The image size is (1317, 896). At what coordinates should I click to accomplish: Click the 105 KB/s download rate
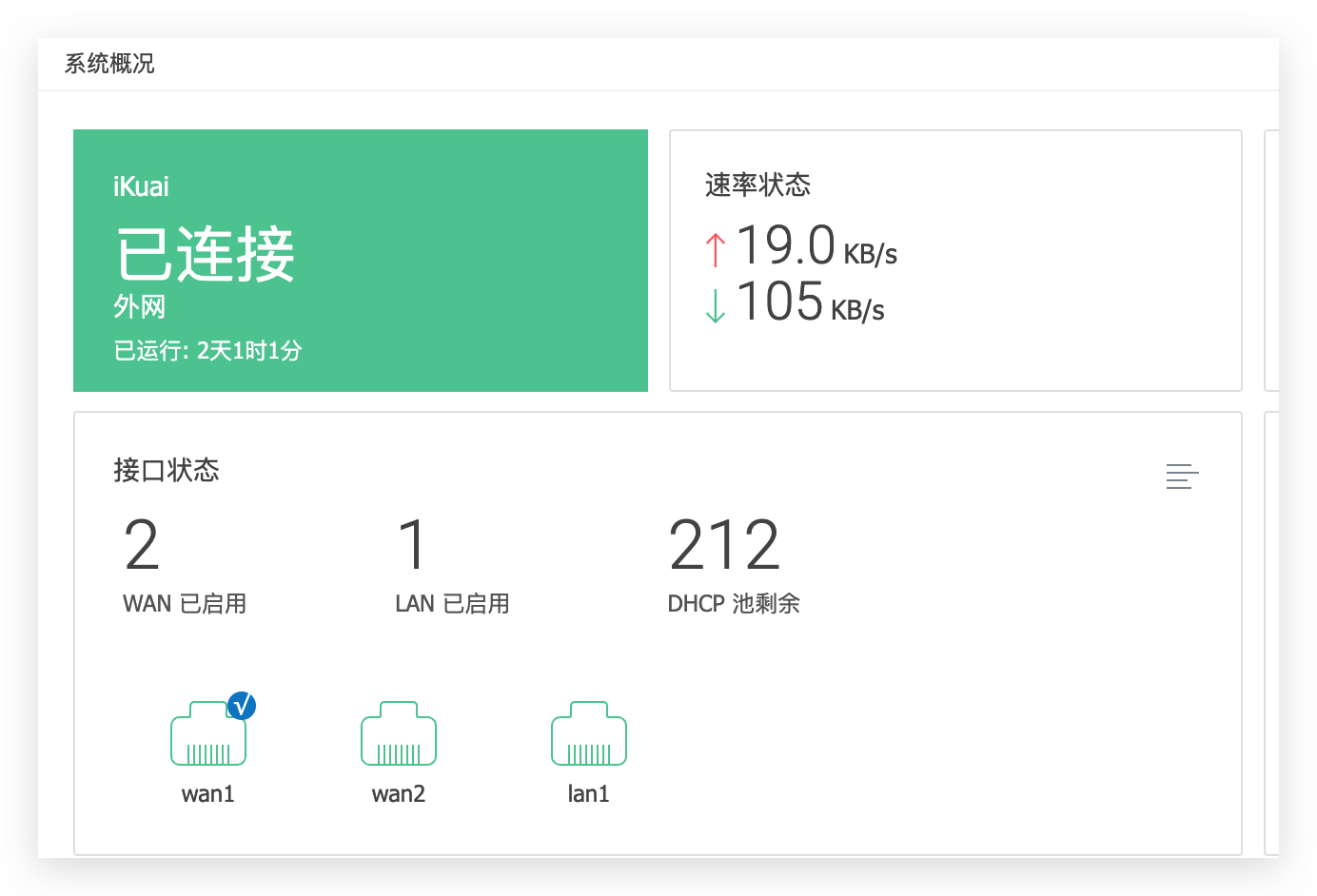coord(810,302)
